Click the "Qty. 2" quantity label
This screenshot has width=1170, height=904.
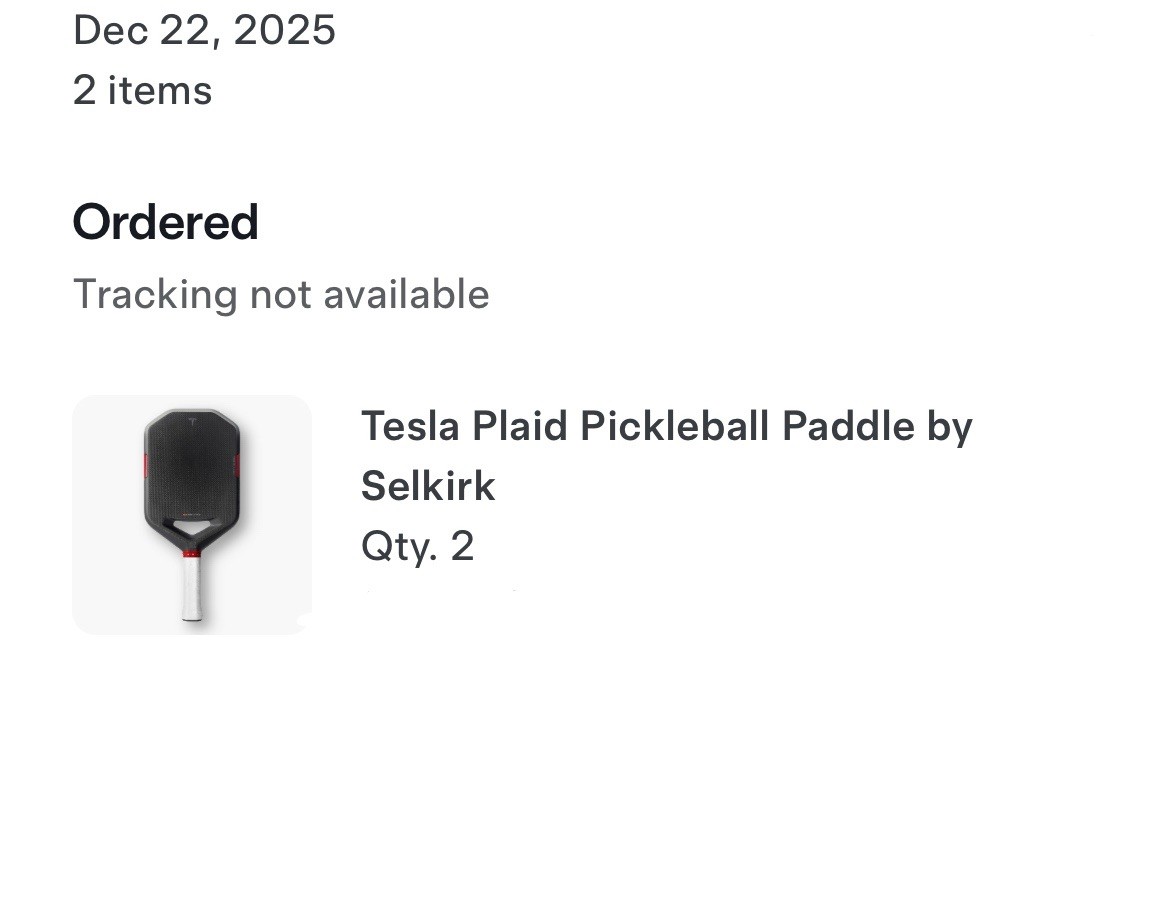417,547
